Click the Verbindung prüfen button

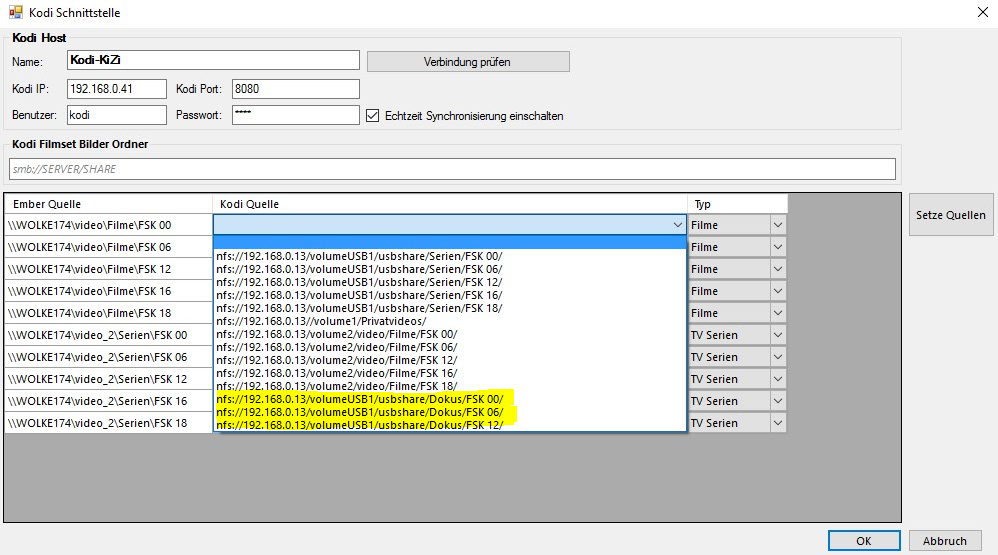coord(468,62)
